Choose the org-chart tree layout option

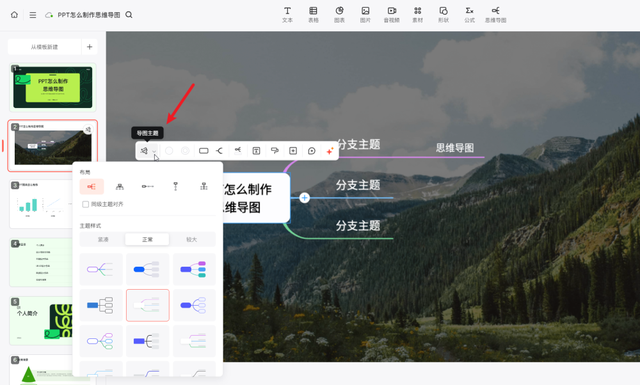click(120, 187)
